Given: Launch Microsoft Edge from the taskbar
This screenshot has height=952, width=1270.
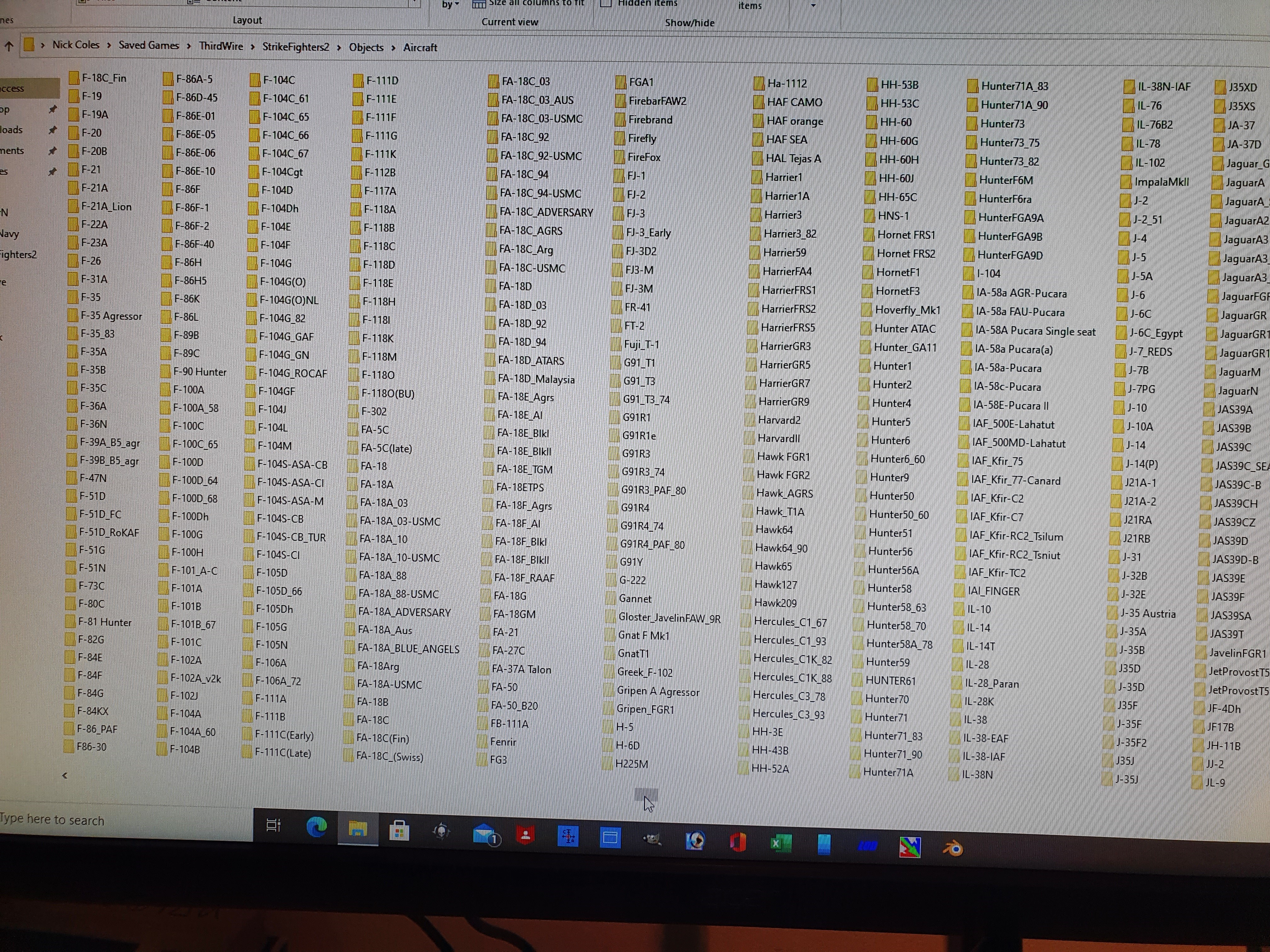Looking at the screenshot, I should pos(316,827).
